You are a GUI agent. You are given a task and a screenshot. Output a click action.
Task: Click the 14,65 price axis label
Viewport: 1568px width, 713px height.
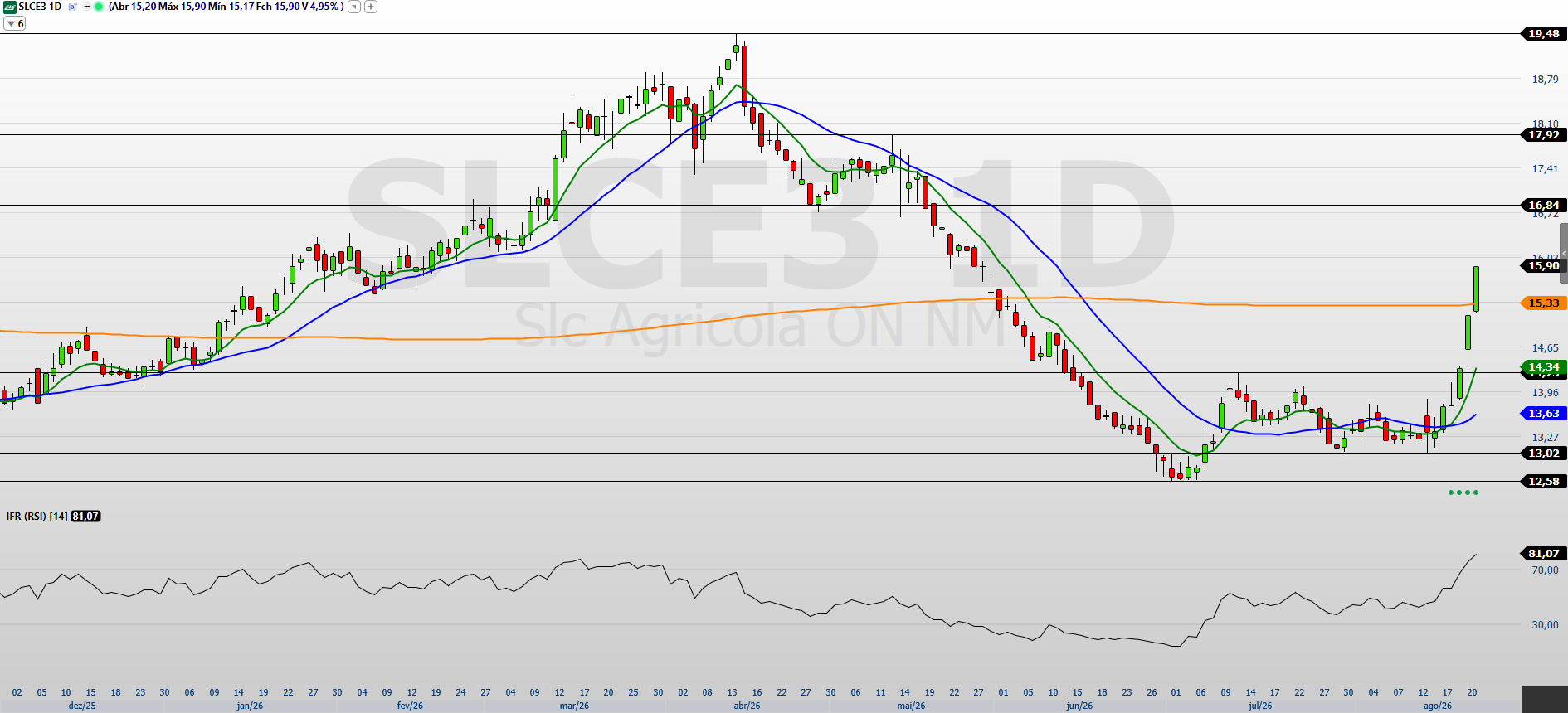click(x=1545, y=348)
